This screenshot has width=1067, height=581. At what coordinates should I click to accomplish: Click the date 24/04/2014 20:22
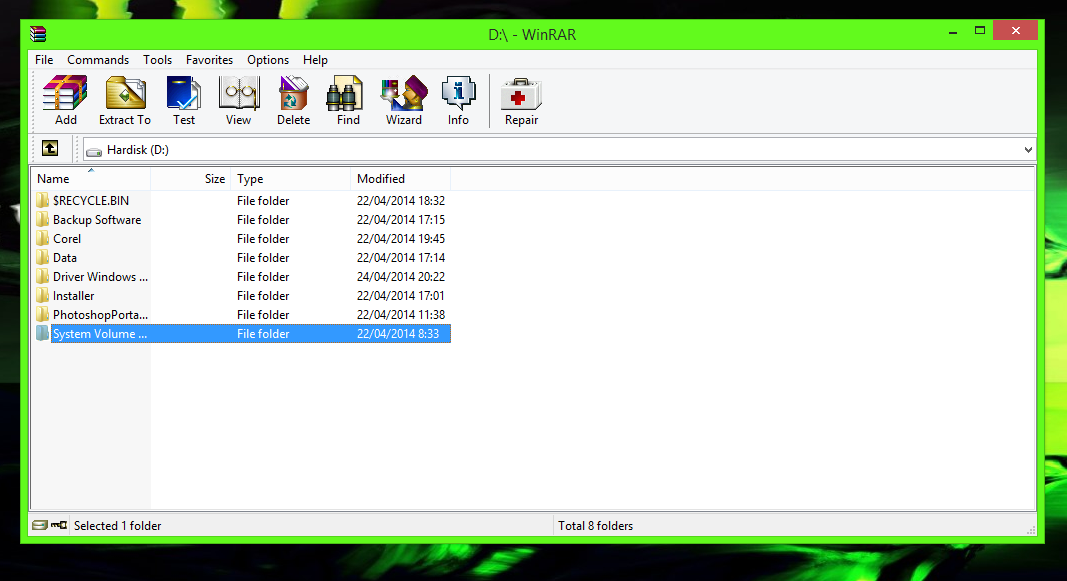tap(401, 277)
